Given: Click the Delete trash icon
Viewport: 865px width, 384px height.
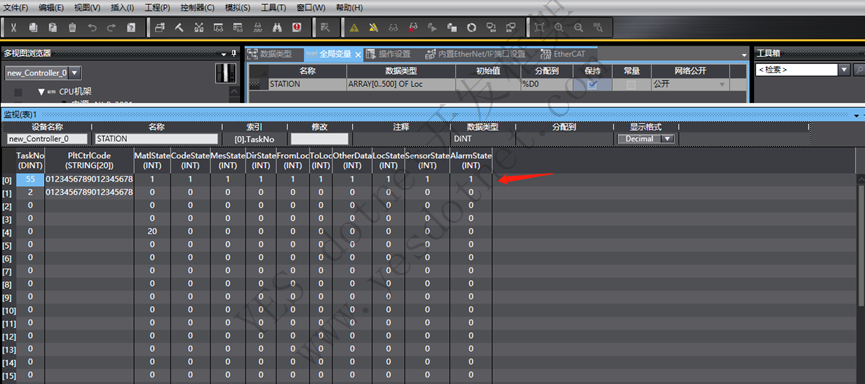Looking at the screenshot, I should coord(72,27).
